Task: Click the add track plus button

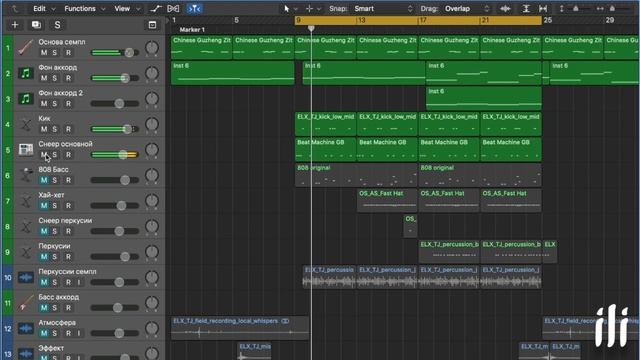Action: (15, 25)
